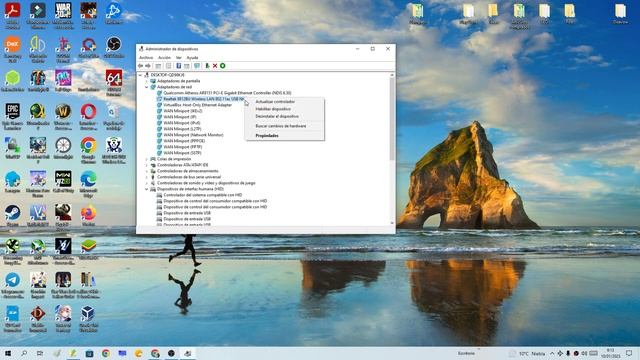Click the volume icon in system tray
Viewport: 640px width, 360px height.
(584, 353)
